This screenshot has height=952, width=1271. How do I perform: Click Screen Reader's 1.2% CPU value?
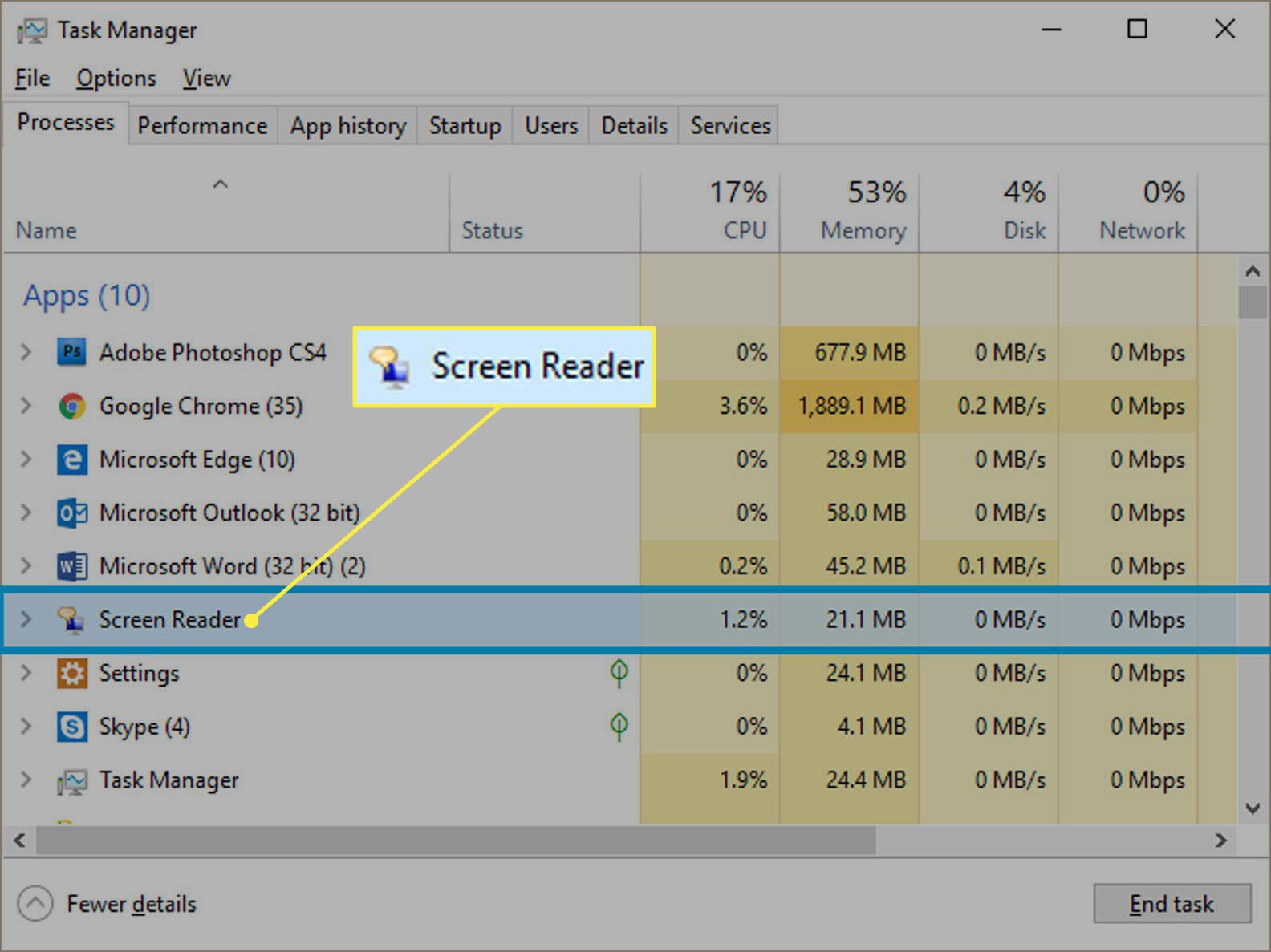(x=743, y=620)
